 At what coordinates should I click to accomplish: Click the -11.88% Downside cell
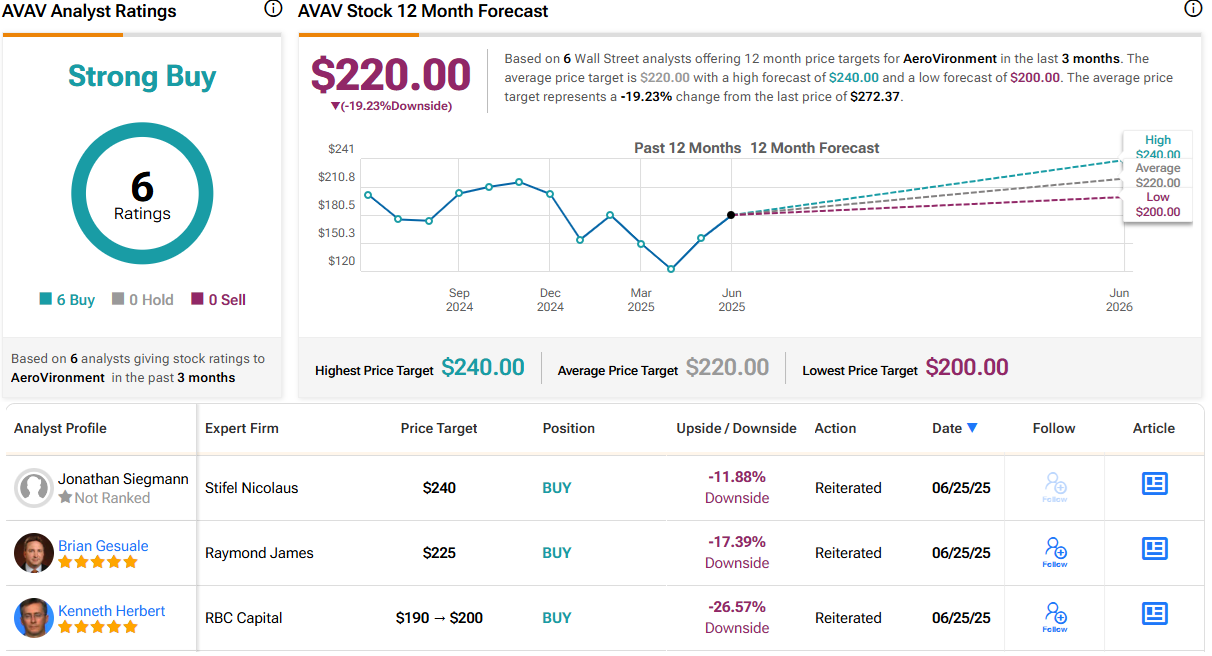737,487
